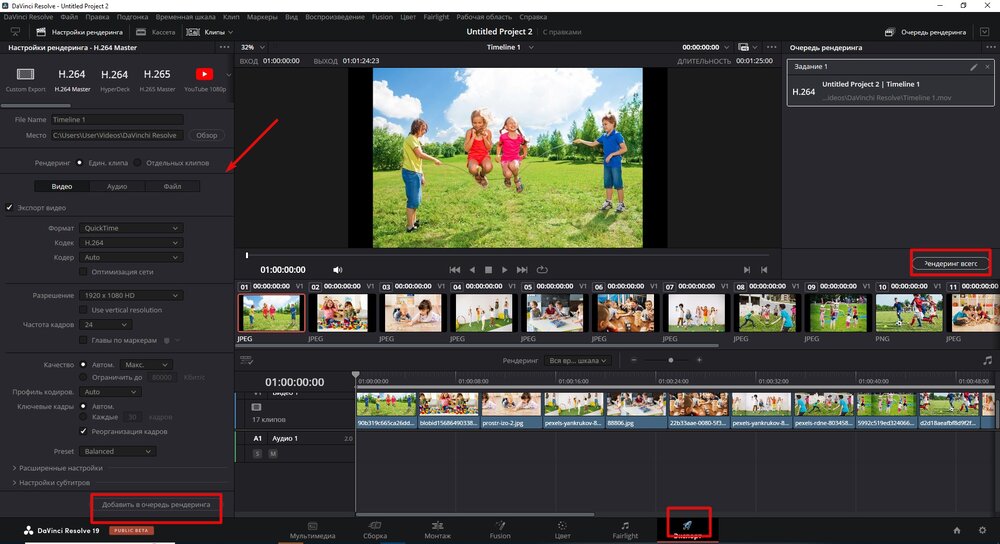Click Add to Render Queue button
This screenshot has height=544, width=1000.
tap(156, 504)
